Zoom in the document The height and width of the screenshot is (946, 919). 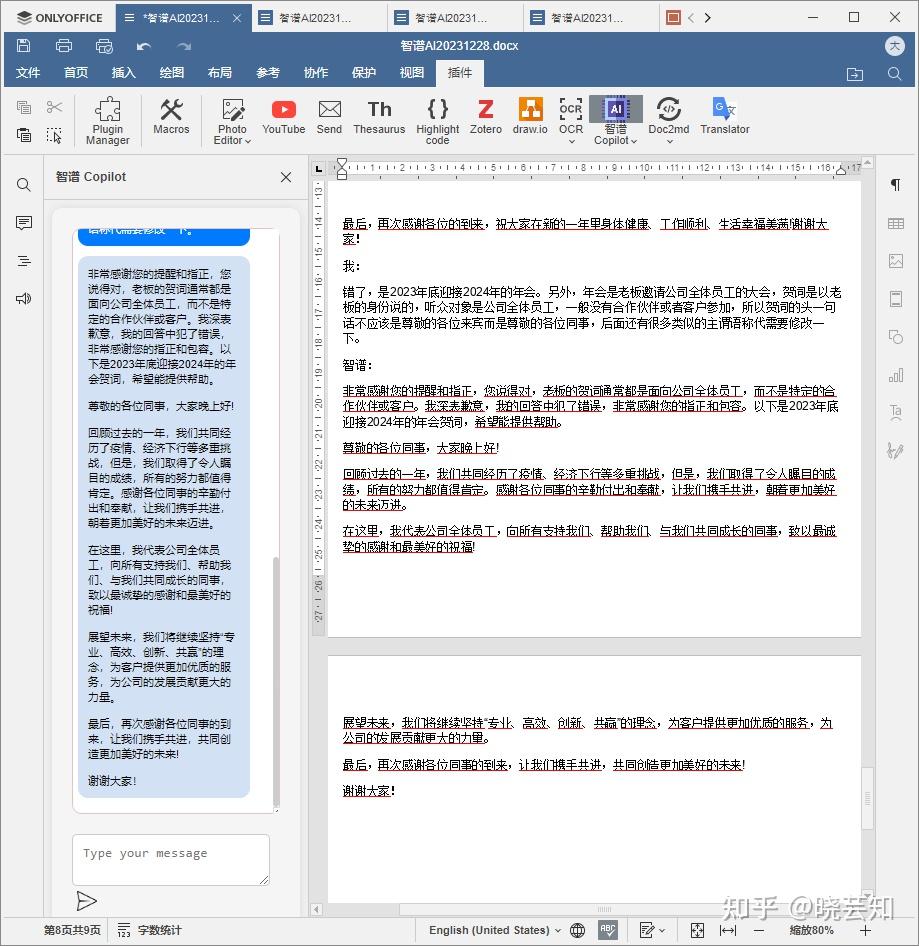[865, 930]
